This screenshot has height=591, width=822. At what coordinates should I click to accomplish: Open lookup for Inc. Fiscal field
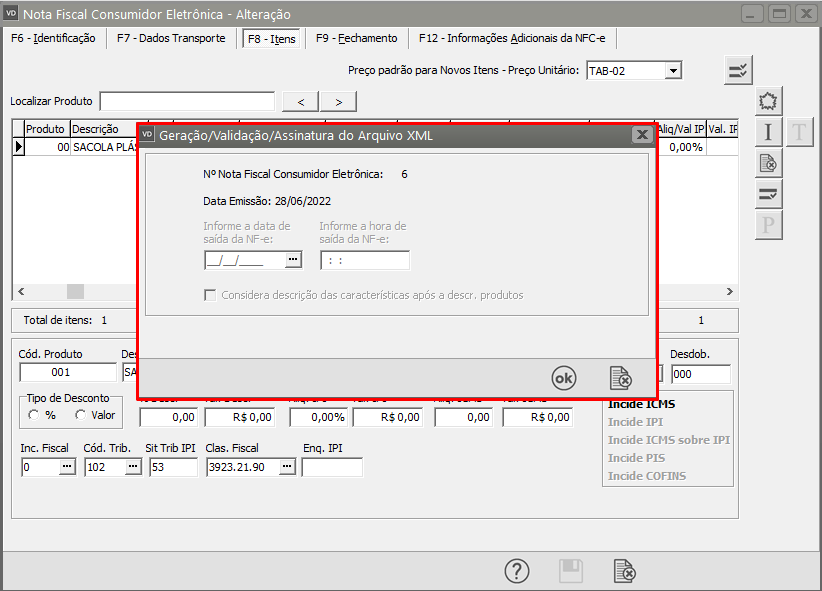click(x=67, y=466)
